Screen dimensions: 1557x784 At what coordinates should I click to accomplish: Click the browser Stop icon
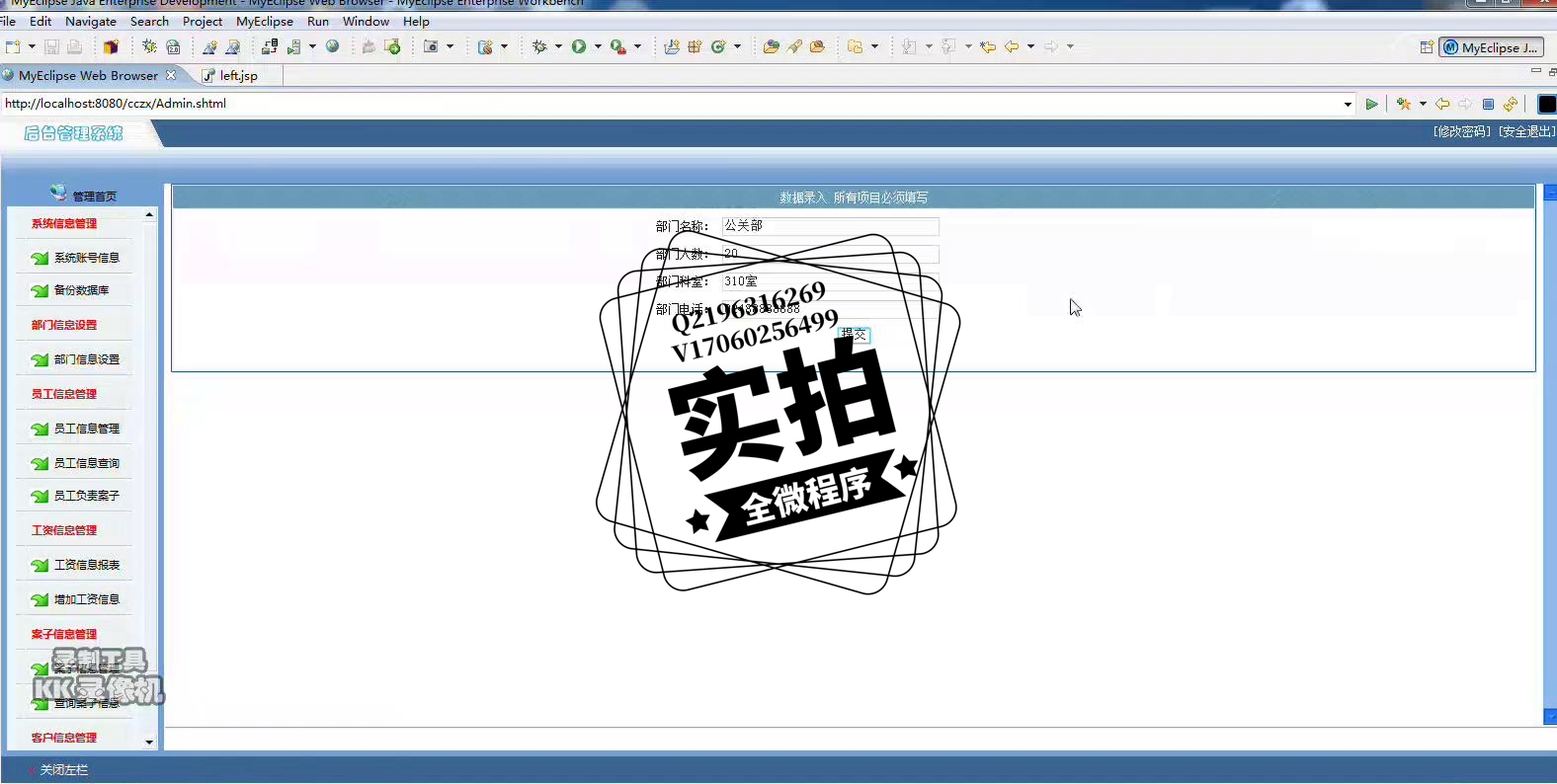tap(1488, 104)
